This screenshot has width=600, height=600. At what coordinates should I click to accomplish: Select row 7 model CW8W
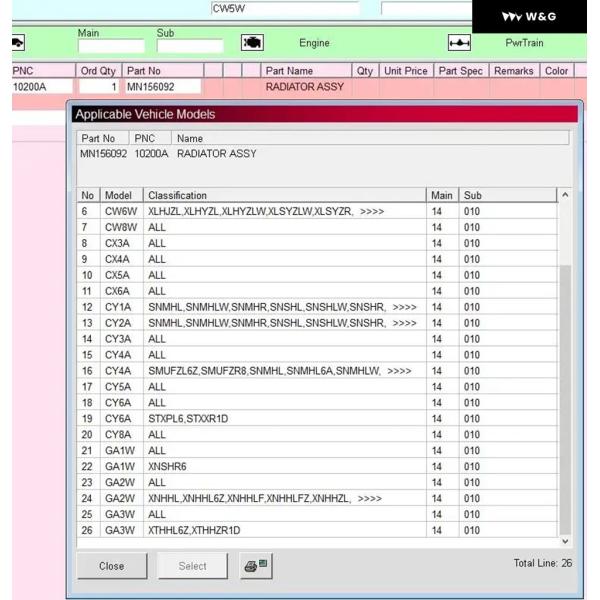pyautogui.click(x=317, y=227)
